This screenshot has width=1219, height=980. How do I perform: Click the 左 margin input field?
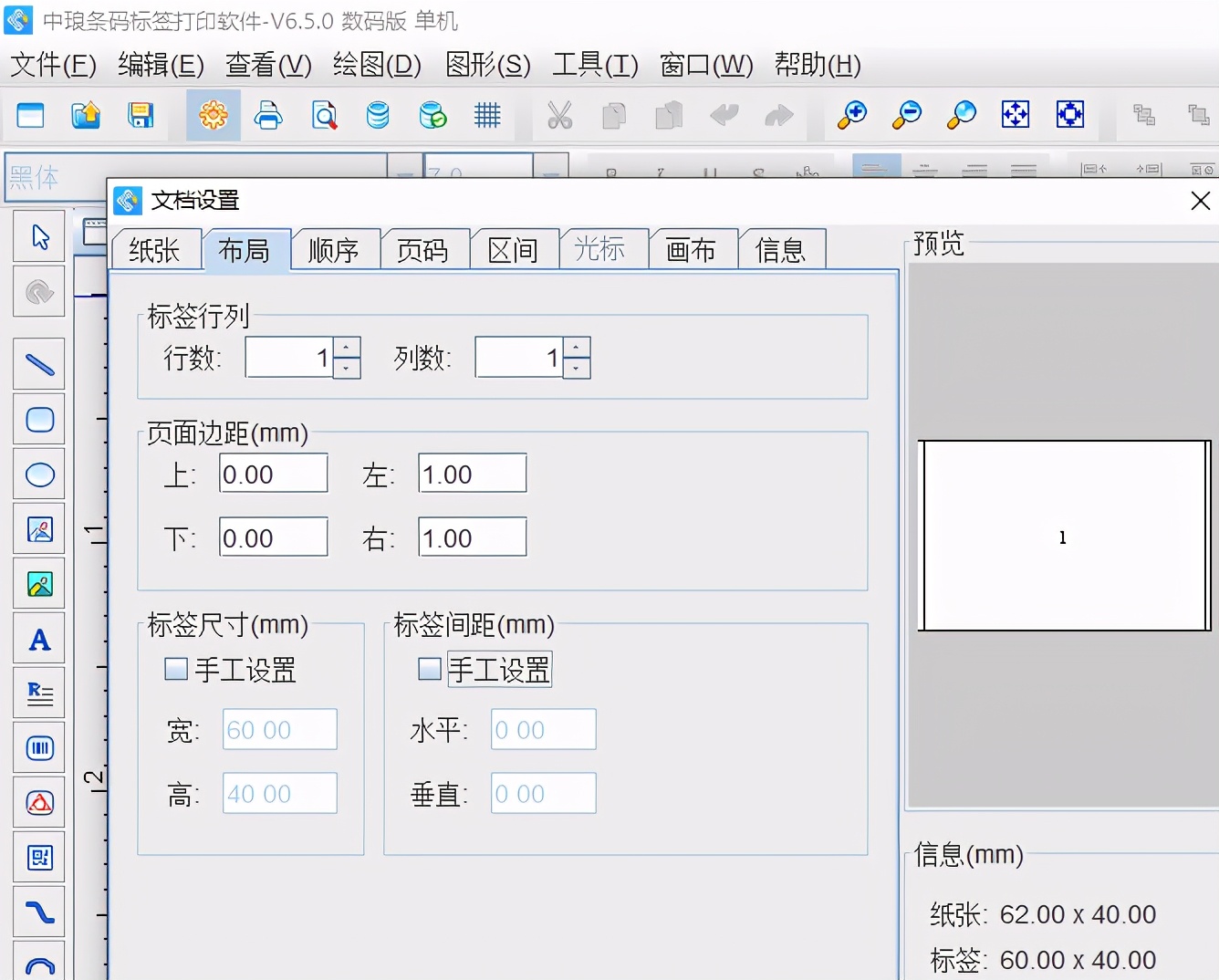click(473, 474)
